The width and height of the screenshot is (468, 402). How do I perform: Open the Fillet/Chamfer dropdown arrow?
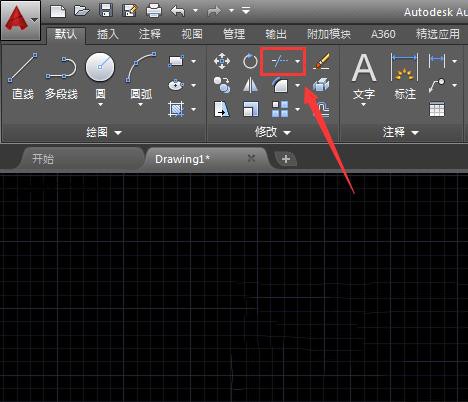[x=297, y=85]
